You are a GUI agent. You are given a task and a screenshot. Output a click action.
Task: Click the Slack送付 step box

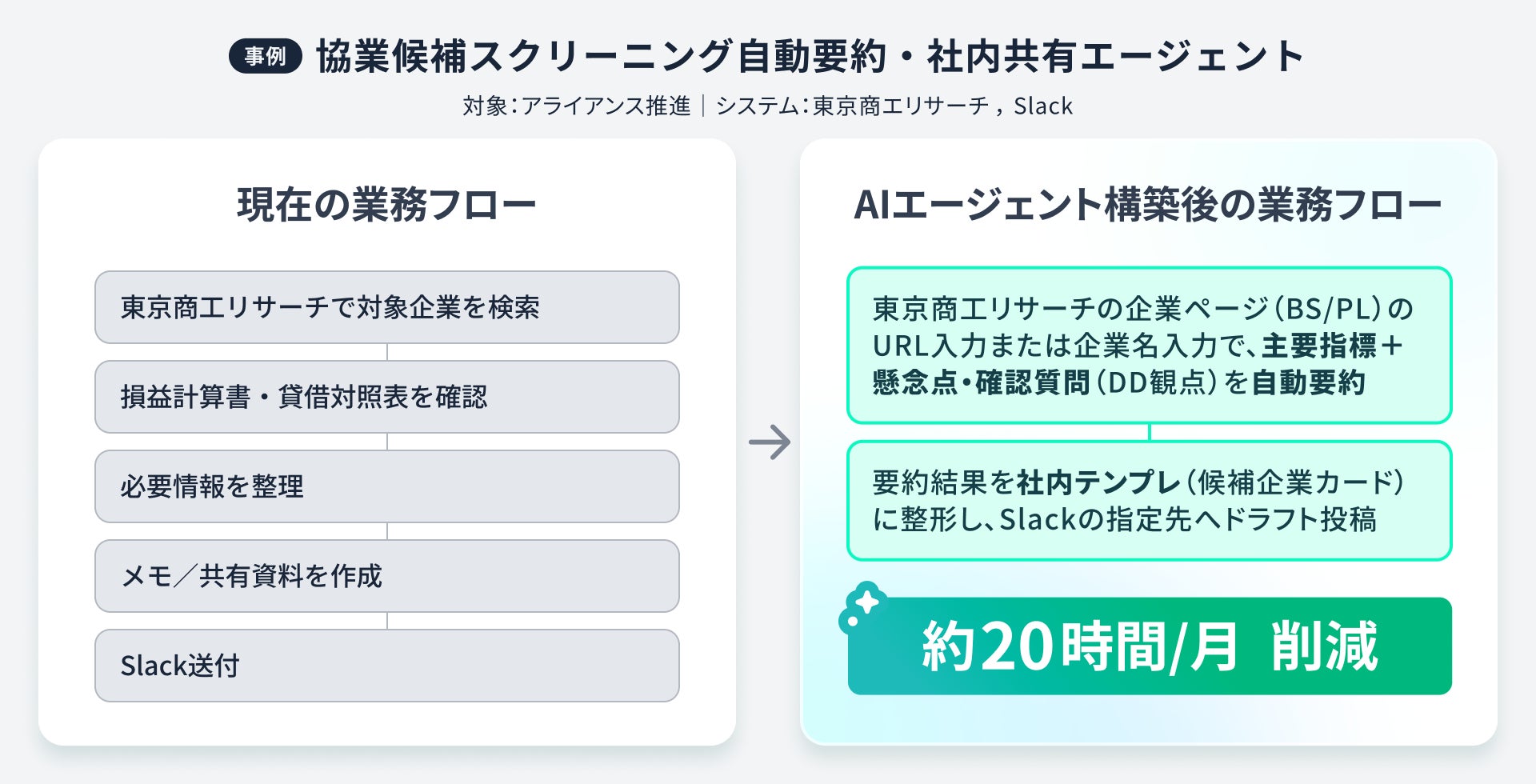(387, 666)
